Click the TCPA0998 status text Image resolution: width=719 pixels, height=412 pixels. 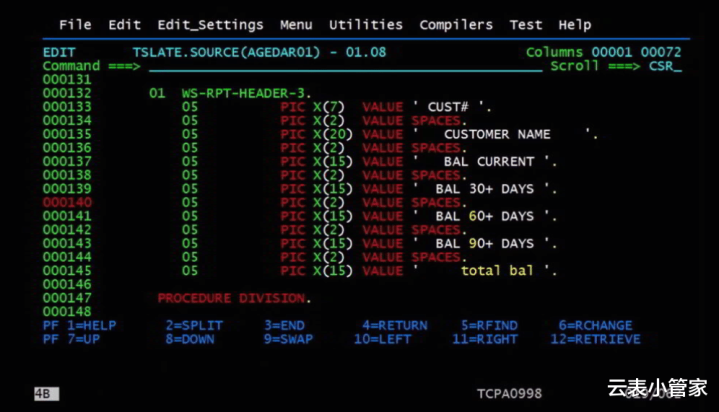pos(509,394)
